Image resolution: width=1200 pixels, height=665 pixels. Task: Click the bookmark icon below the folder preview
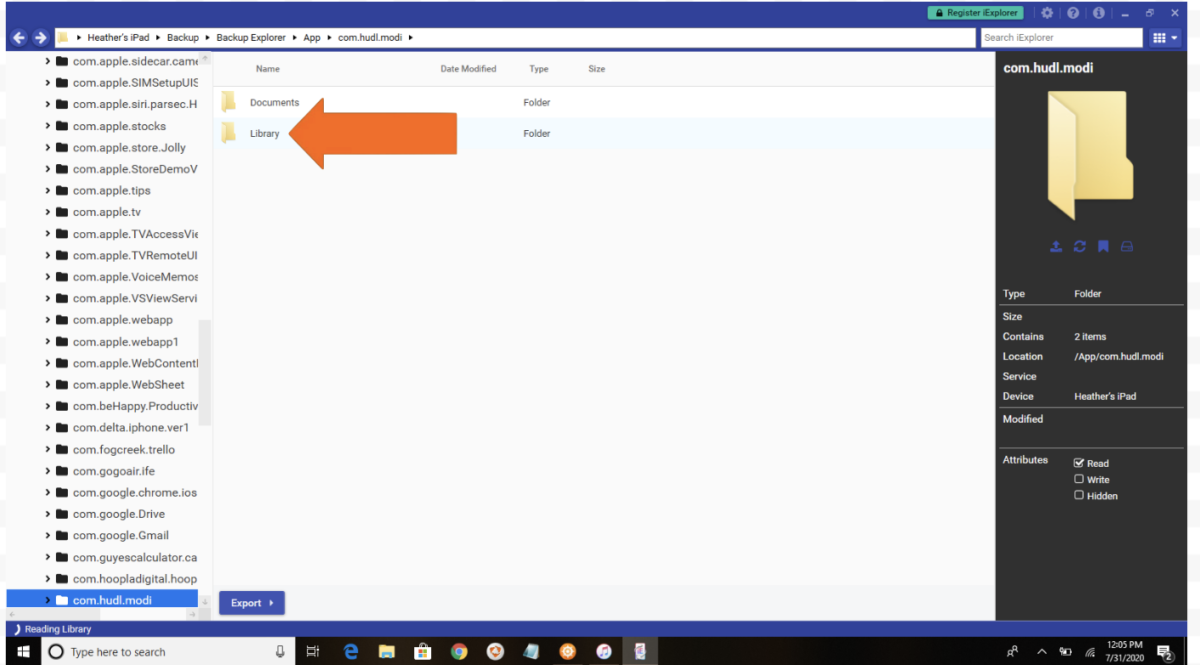[x=1104, y=246]
